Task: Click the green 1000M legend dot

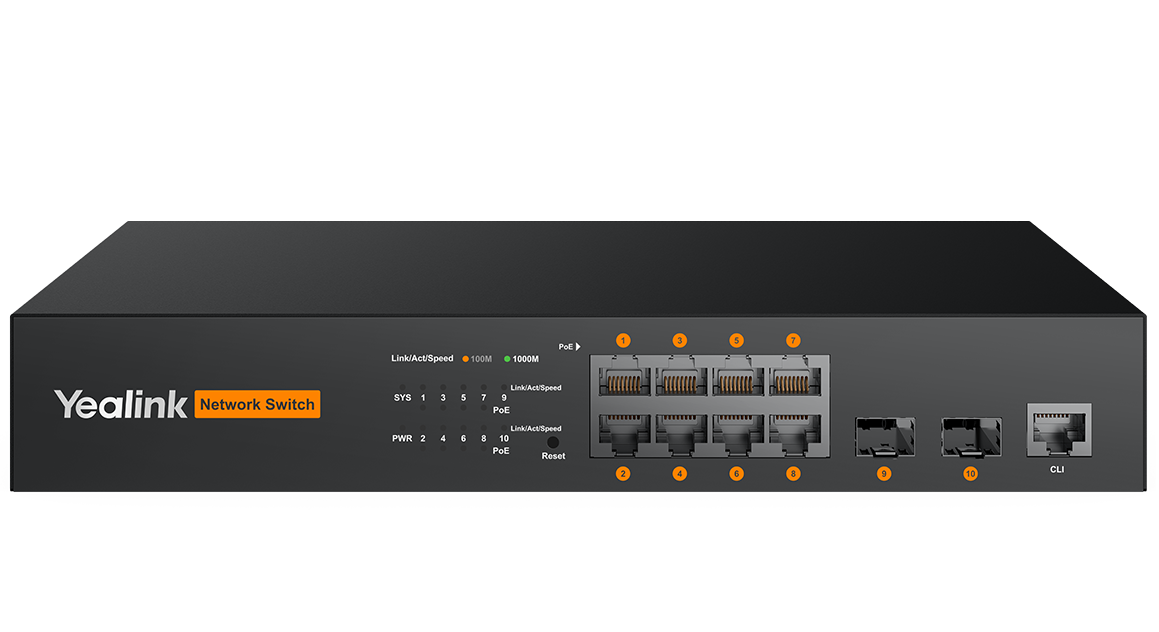Action: coord(507,359)
